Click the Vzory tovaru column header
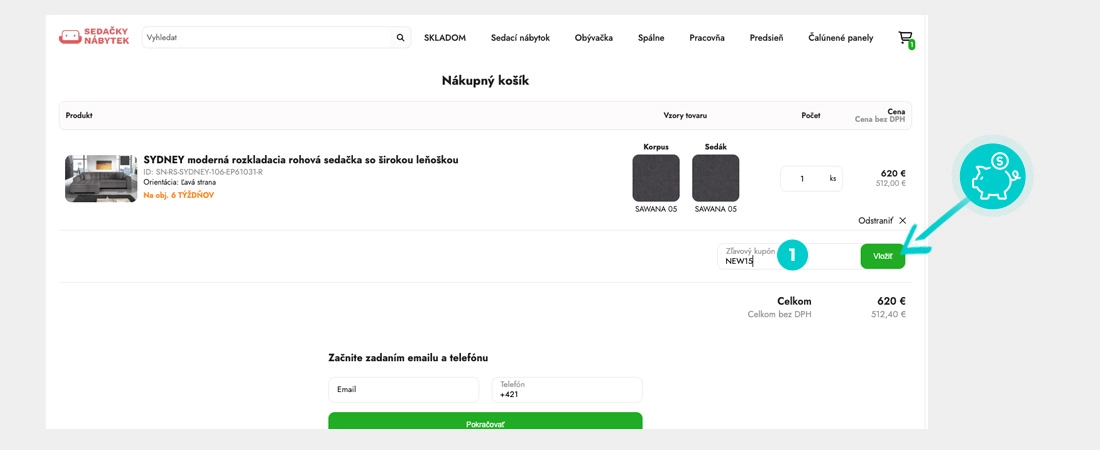 point(686,115)
